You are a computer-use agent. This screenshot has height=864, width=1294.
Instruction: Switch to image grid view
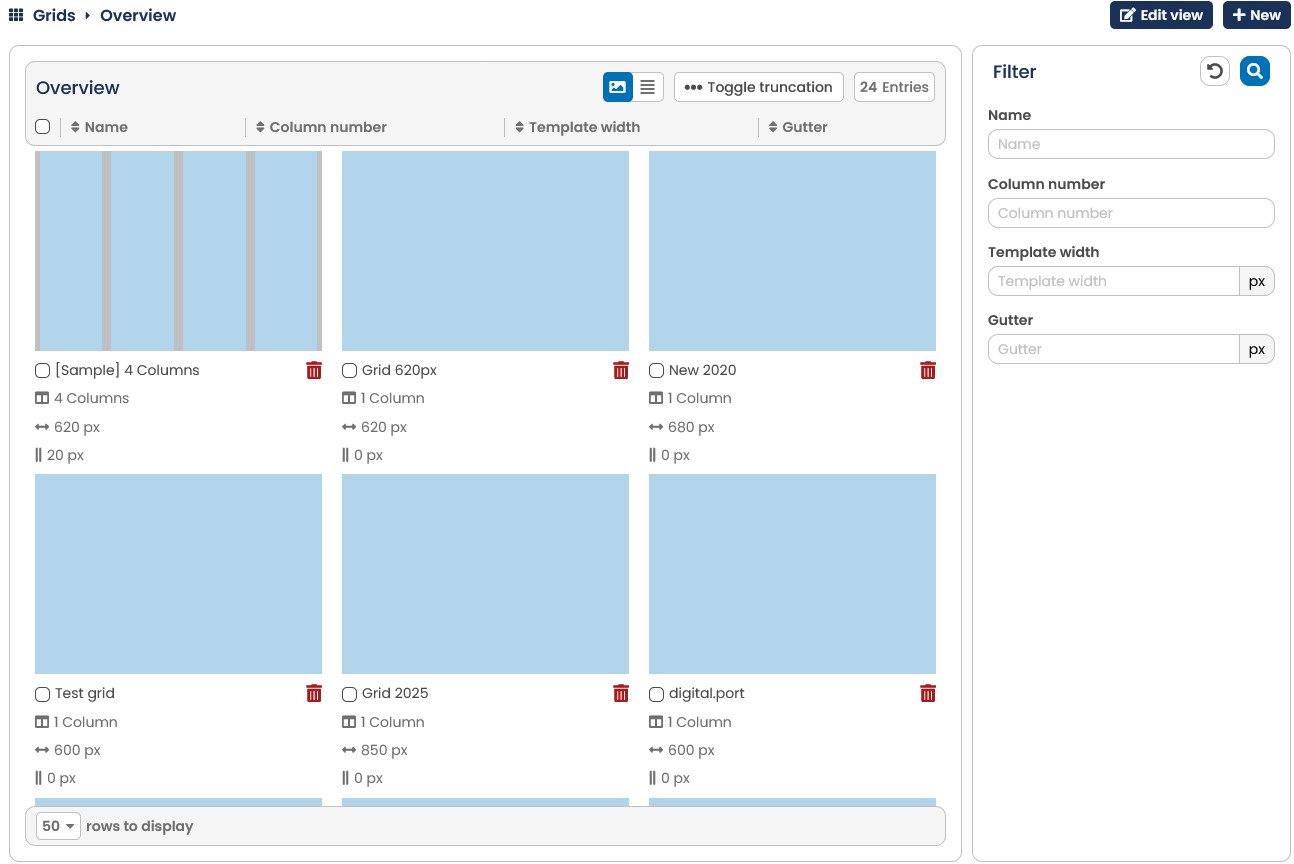[618, 87]
